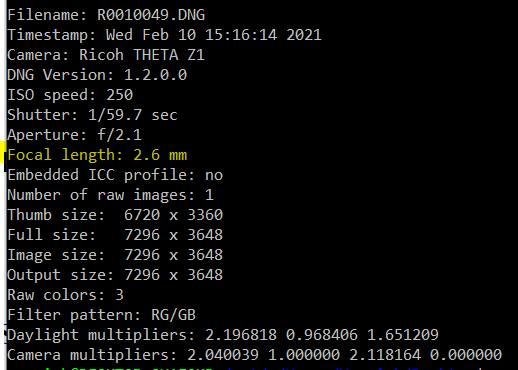
Task: Click the ISO speed 250 text
Action: pyautogui.click(x=70, y=95)
